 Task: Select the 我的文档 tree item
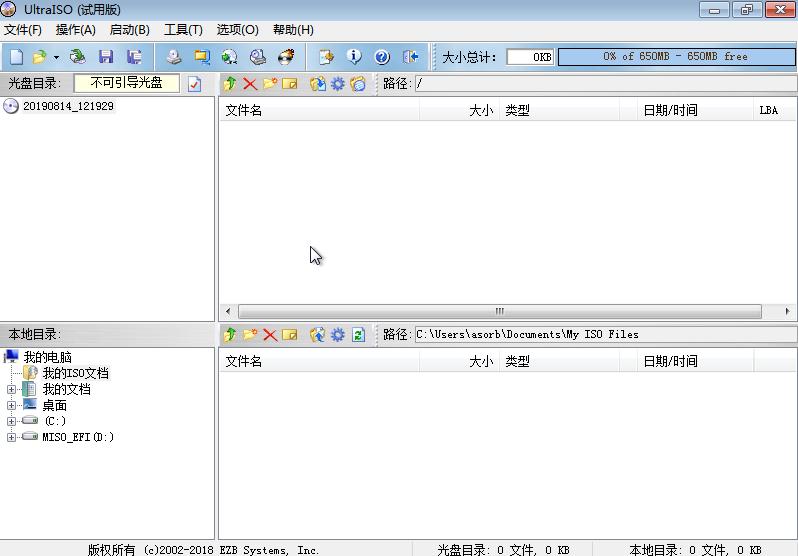66,390
